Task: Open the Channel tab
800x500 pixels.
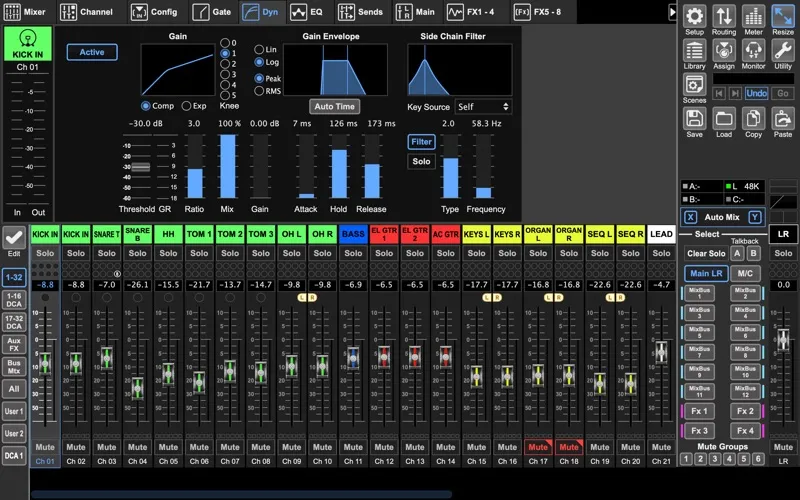Action: [x=87, y=12]
